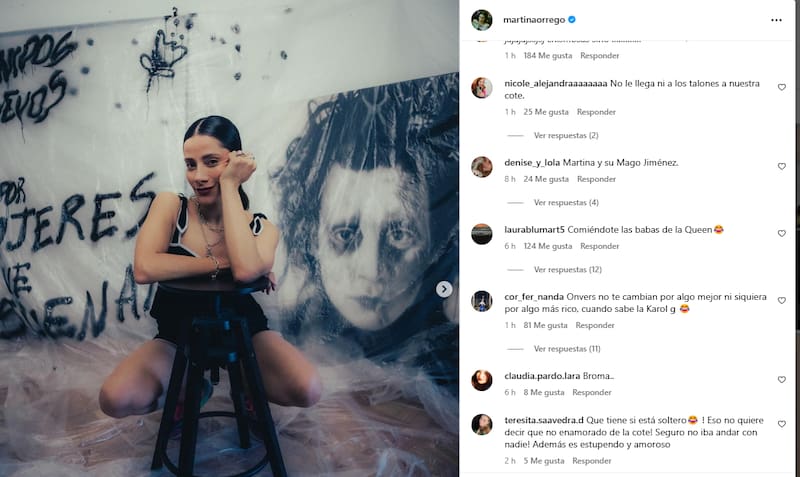View the 124 Me gusta likes list
The height and width of the screenshot is (477, 800).
pos(547,246)
